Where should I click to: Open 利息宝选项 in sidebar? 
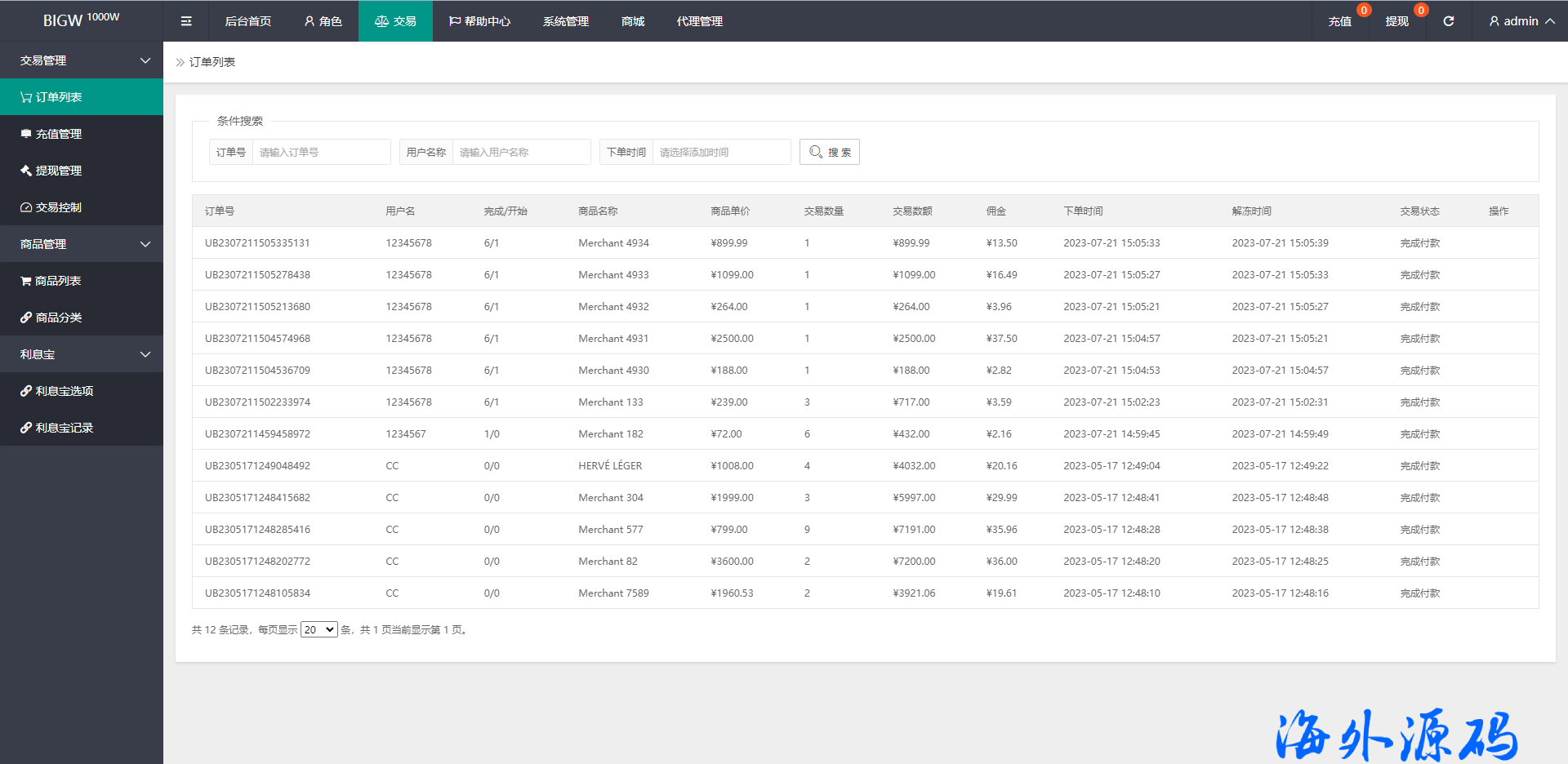[64, 391]
